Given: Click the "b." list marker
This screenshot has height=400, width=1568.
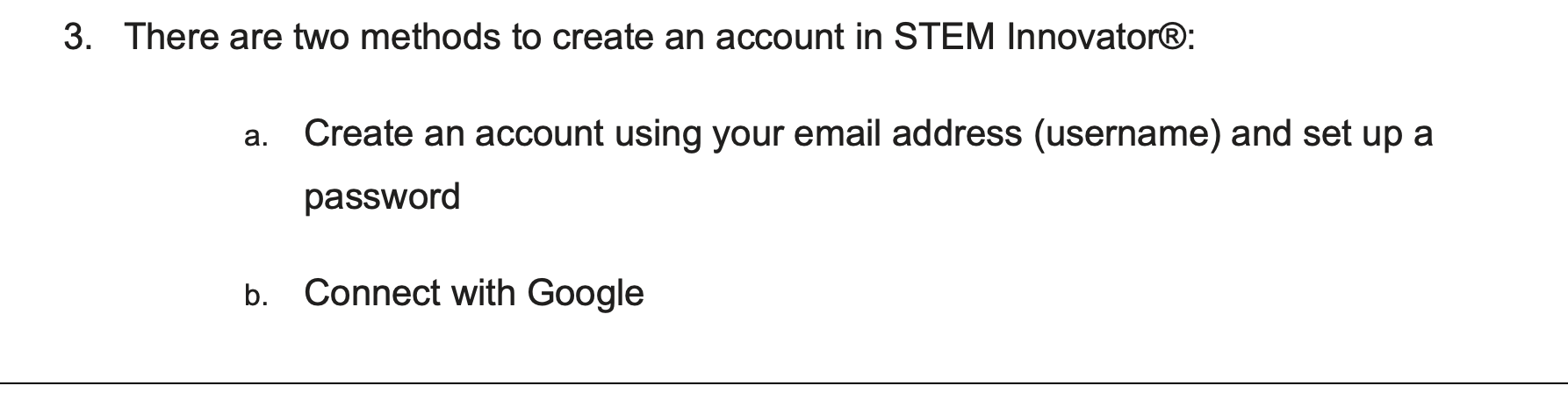Looking at the screenshot, I should 255,296.
